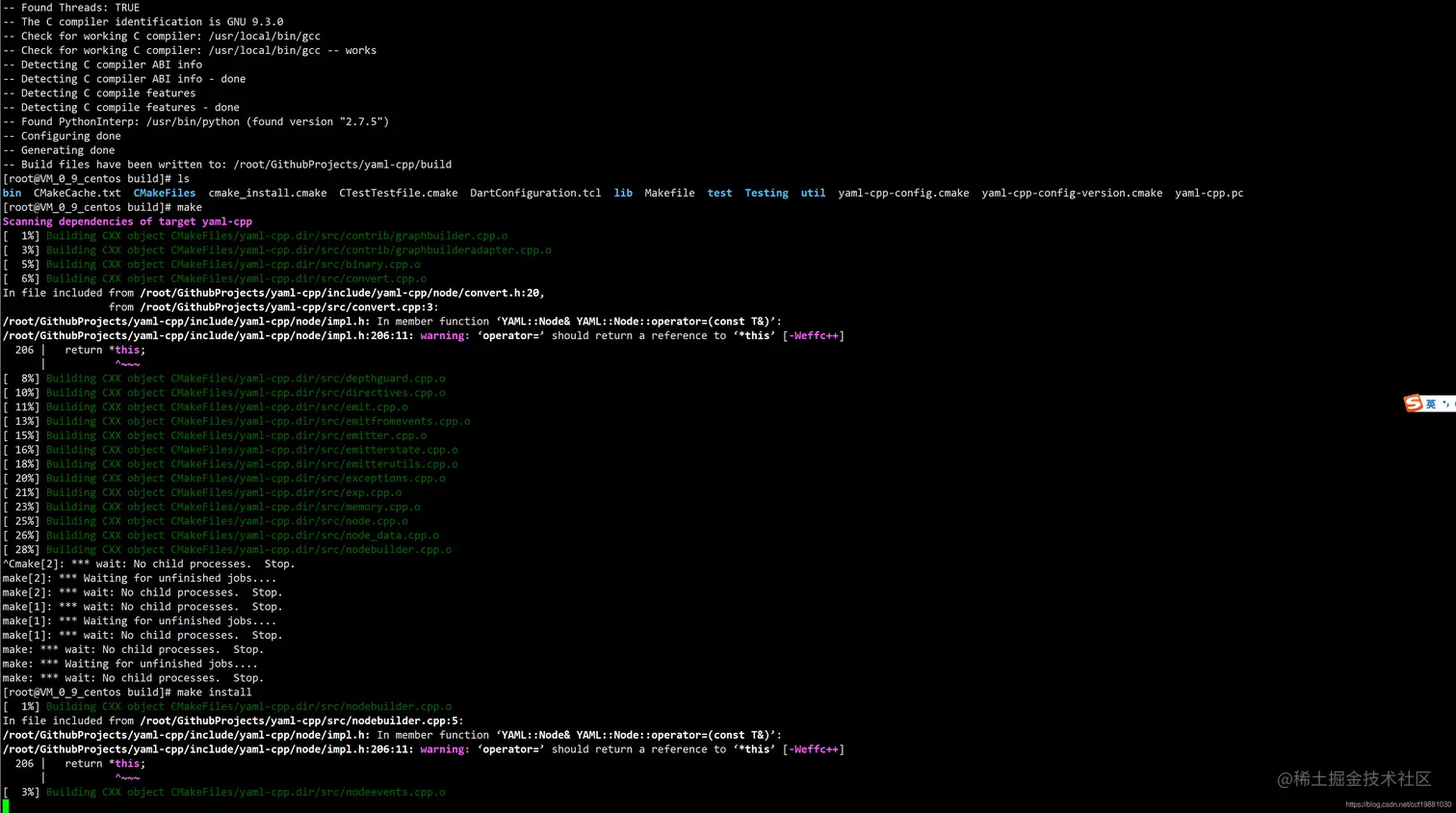
Task: Click the 16% emitterstate.cpp.o build line
Action: (230, 450)
